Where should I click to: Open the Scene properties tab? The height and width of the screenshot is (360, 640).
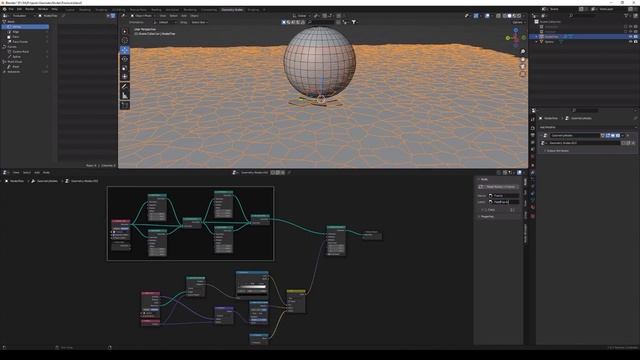[533, 150]
